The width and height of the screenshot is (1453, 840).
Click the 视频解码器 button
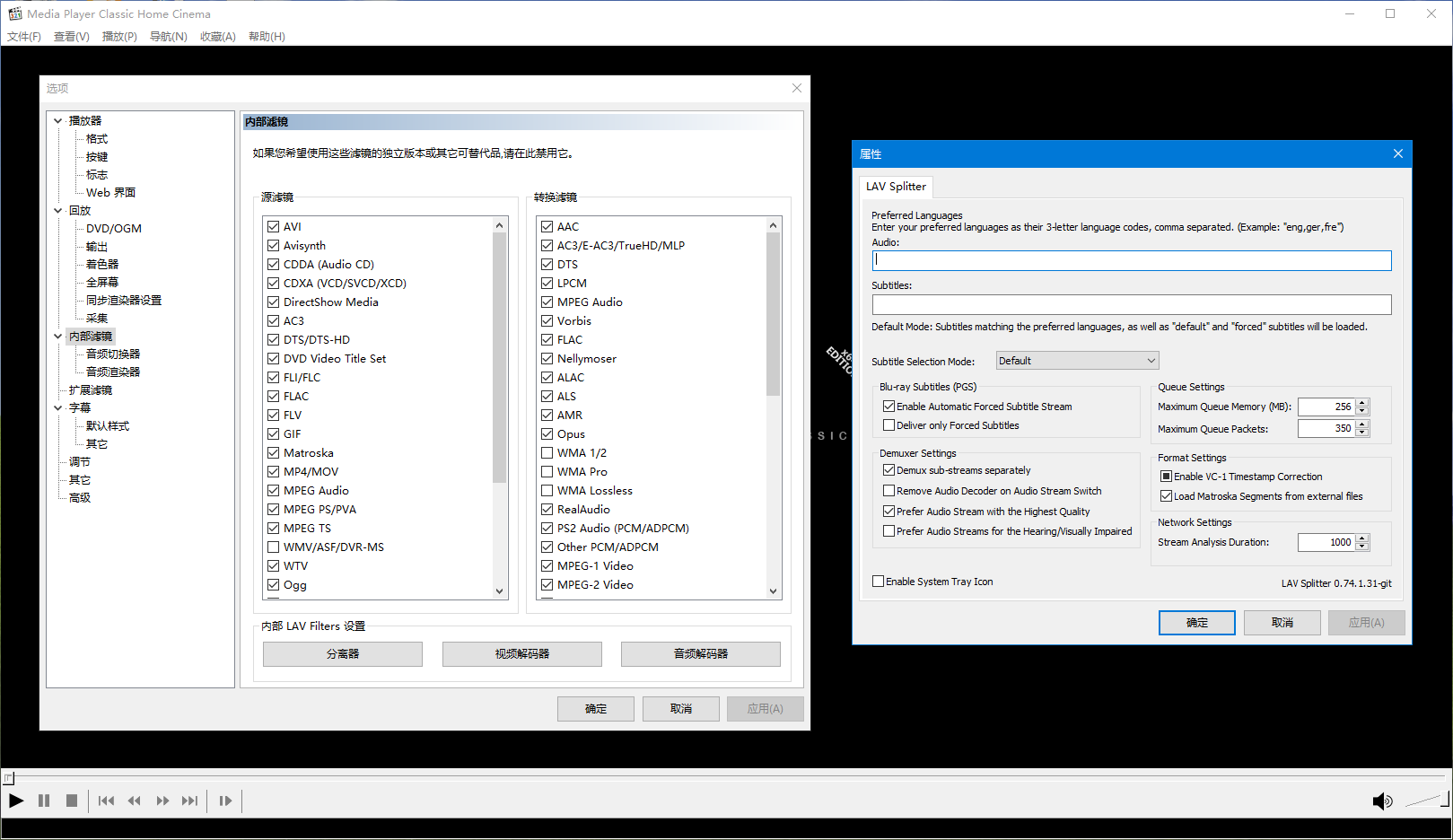(x=521, y=654)
